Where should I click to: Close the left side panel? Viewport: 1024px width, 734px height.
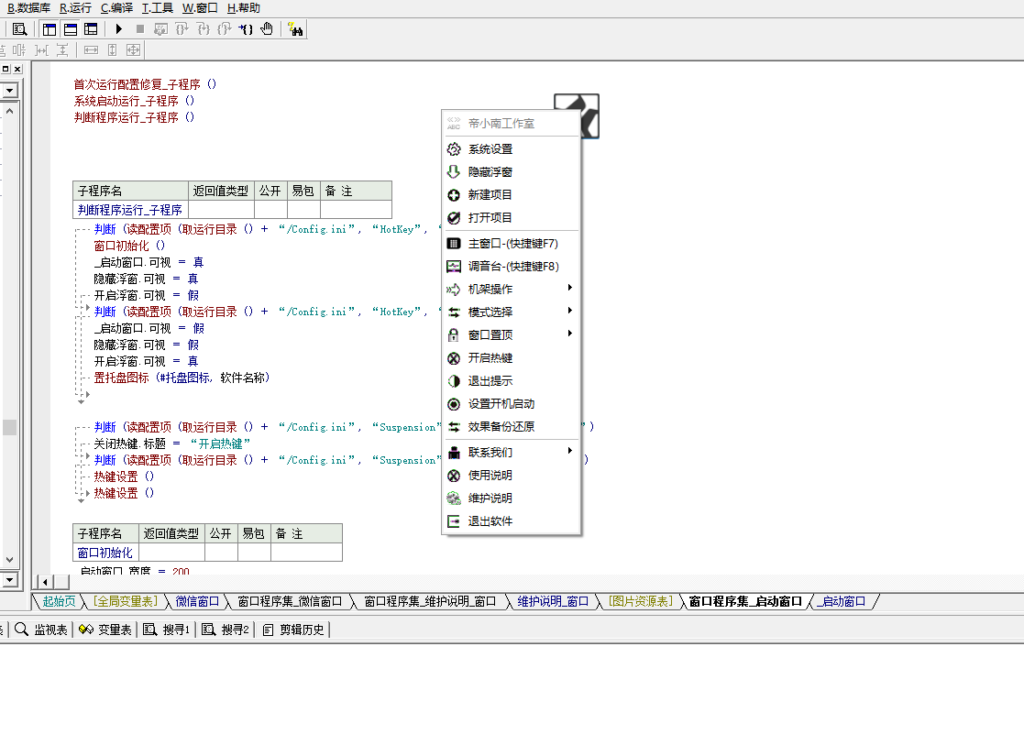pos(18,69)
